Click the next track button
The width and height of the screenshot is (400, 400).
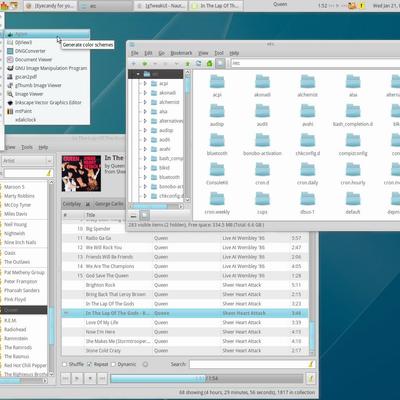pos(102,378)
